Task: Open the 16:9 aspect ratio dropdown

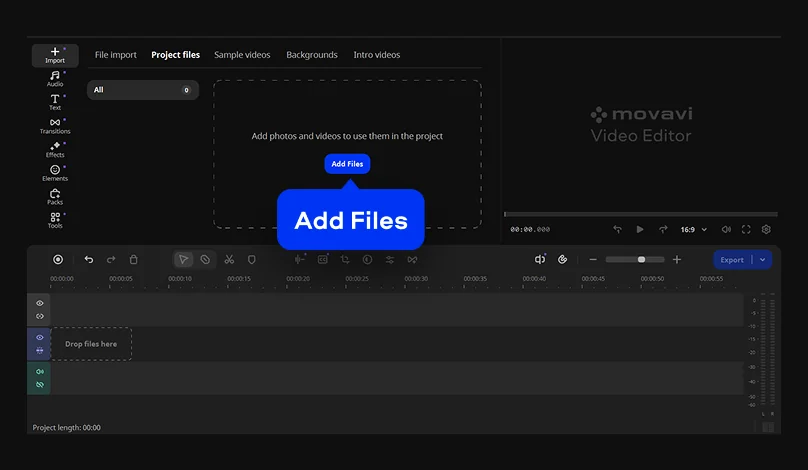Action: 693,229
